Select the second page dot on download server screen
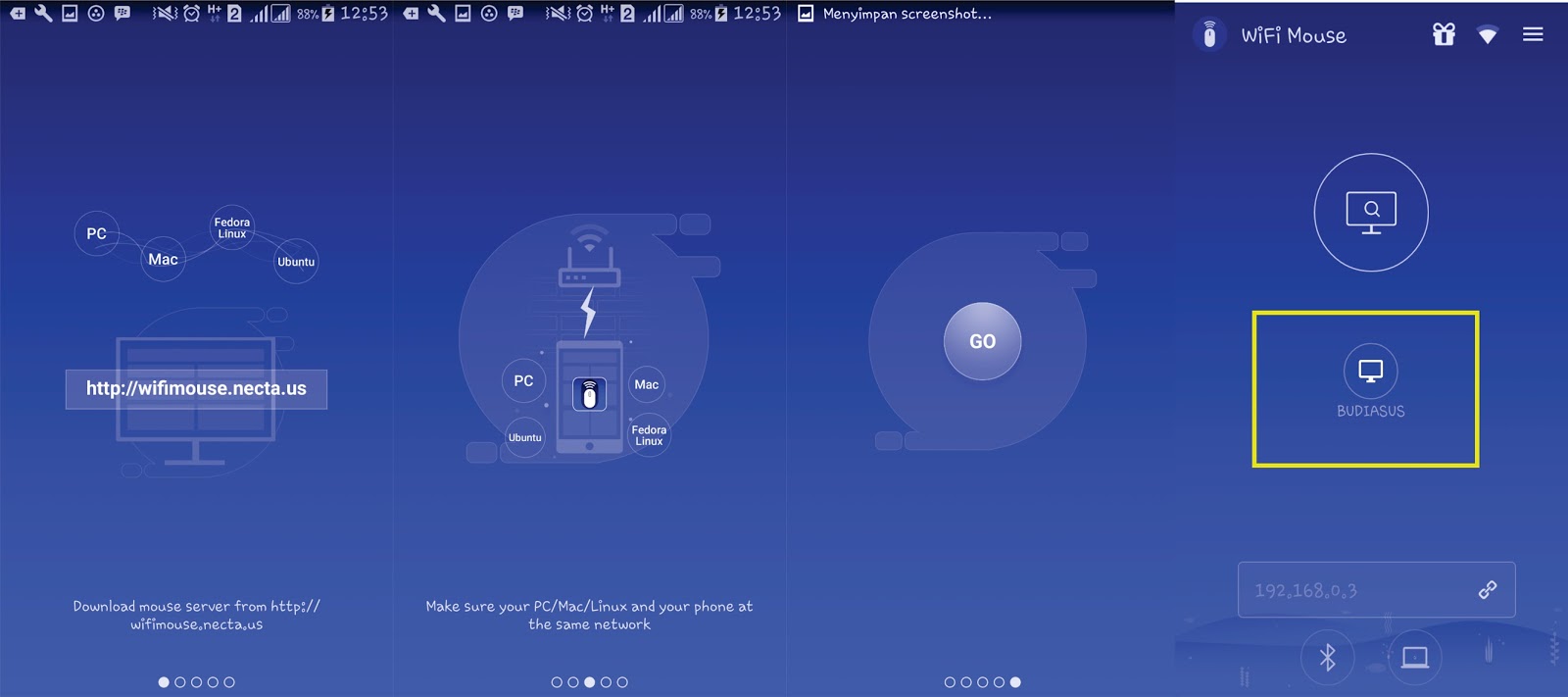 180,682
